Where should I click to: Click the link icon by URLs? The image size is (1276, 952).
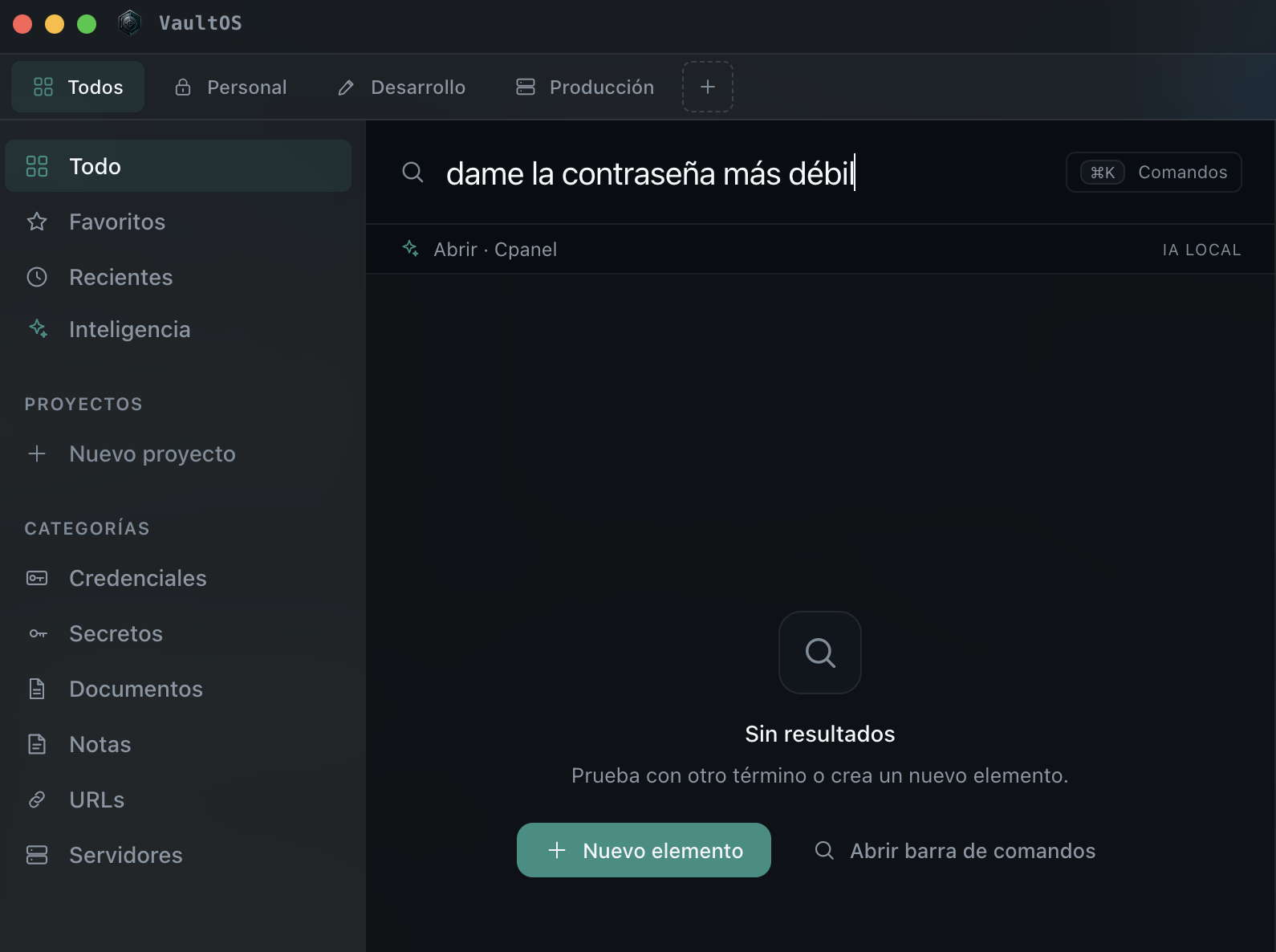pos(37,799)
